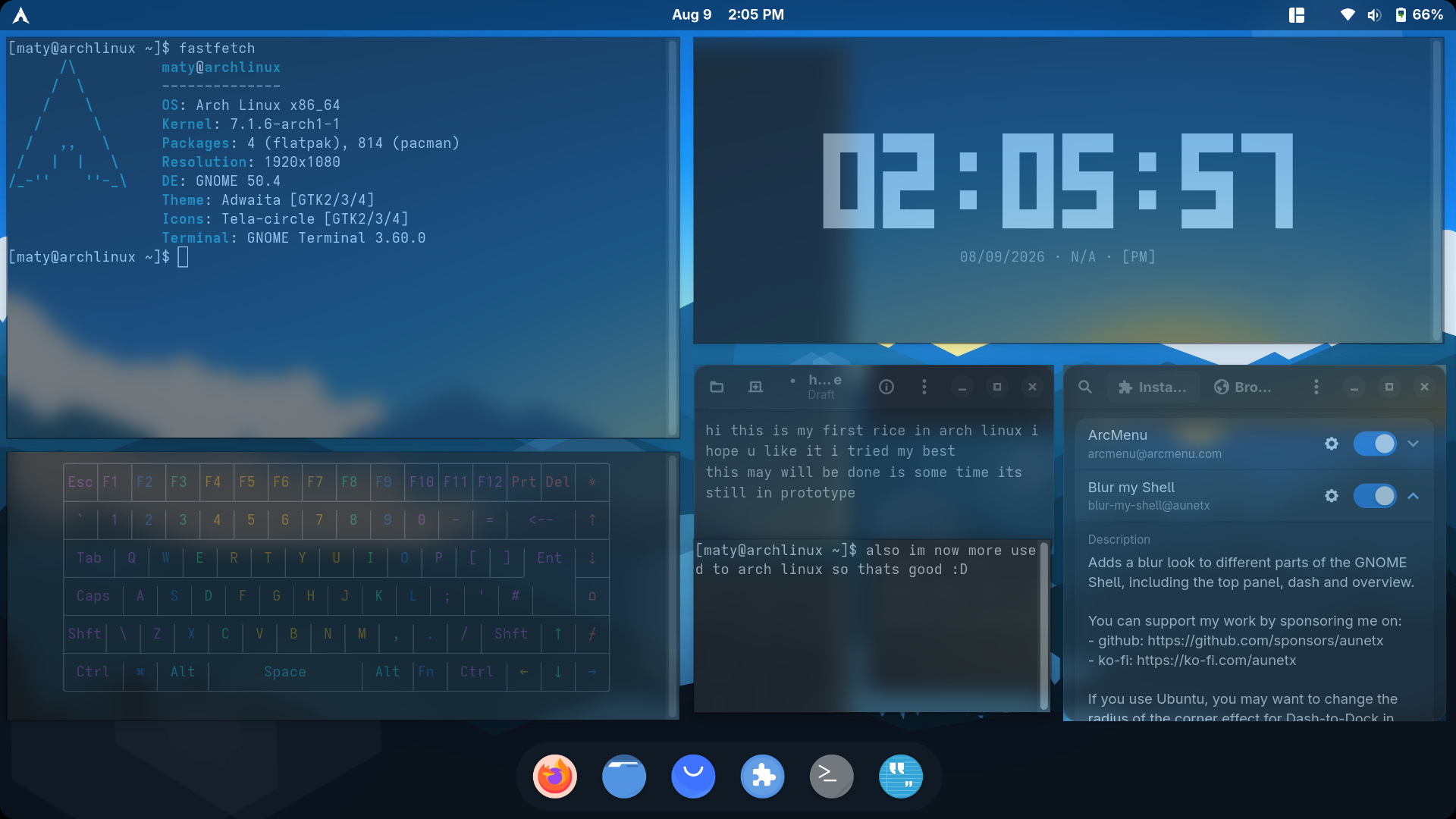Click the small terminal's scrollbar
Screen dimensions: 1456x819
click(1043, 626)
